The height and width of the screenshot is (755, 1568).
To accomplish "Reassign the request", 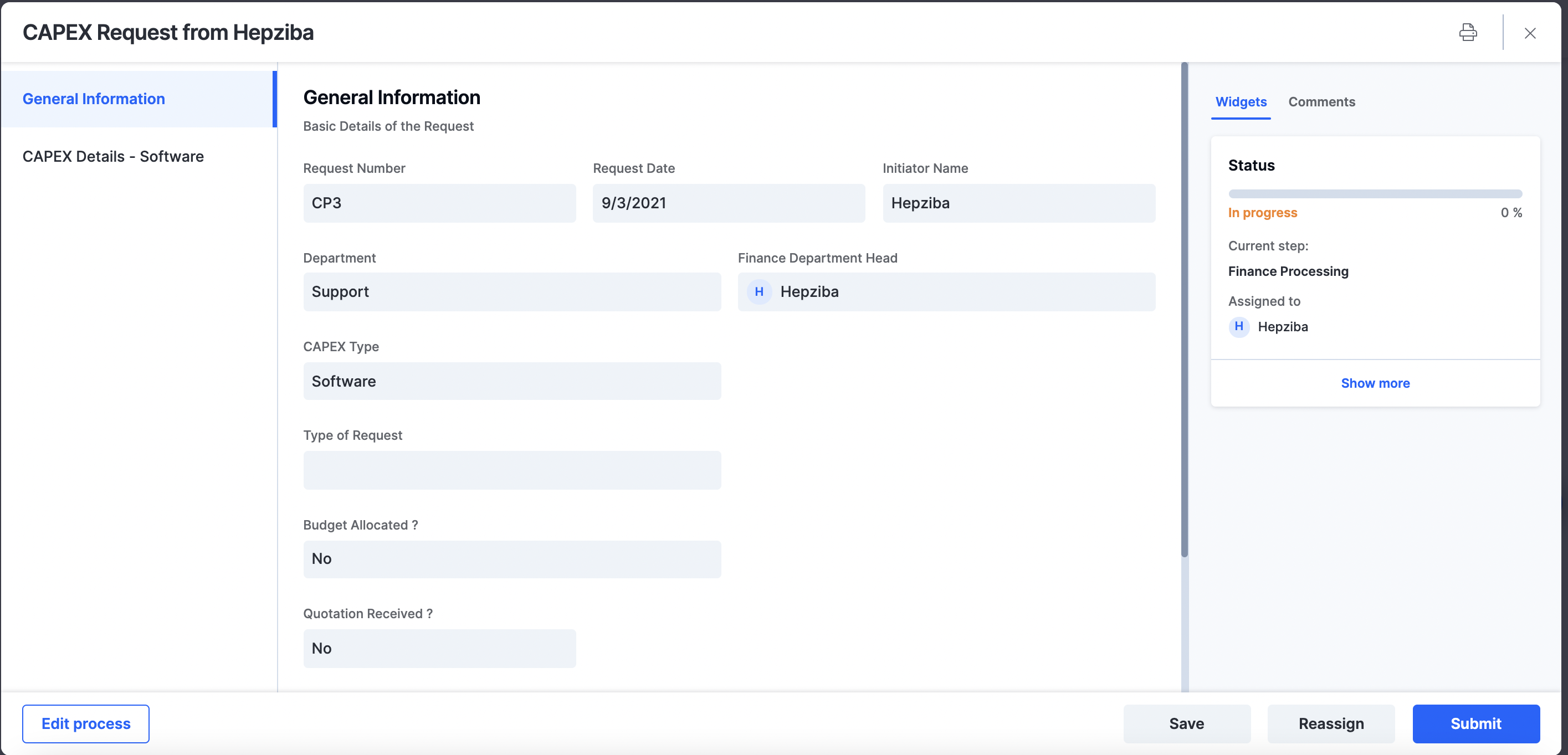I will pyautogui.click(x=1331, y=723).
